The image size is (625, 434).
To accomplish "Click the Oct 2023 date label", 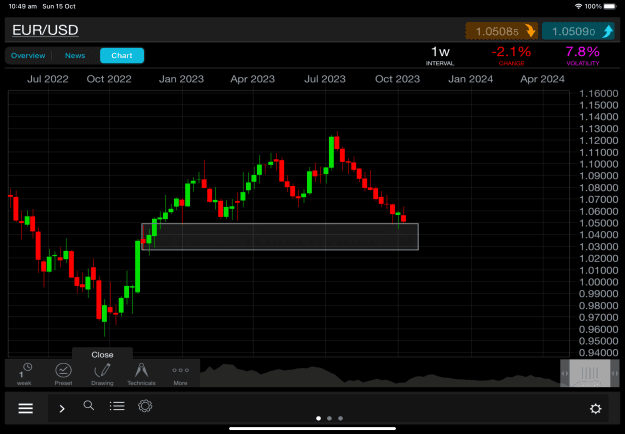I will point(397,79).
